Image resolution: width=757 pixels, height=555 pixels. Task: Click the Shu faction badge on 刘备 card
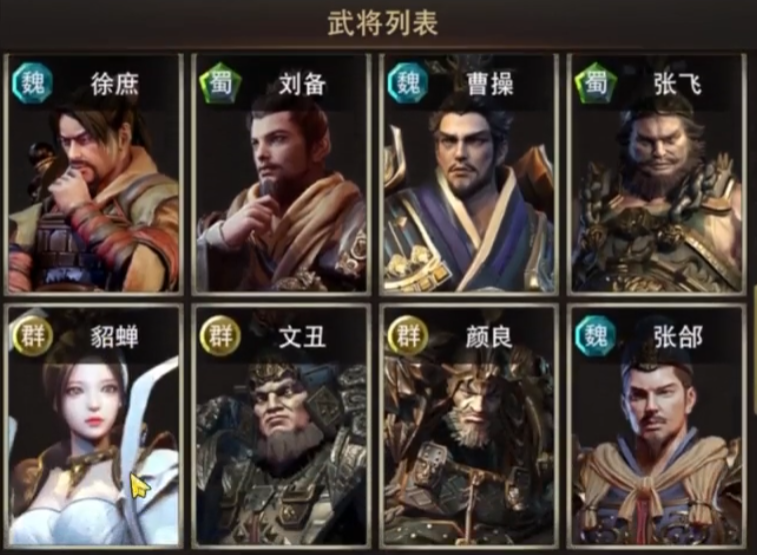[x=220, y=83]
